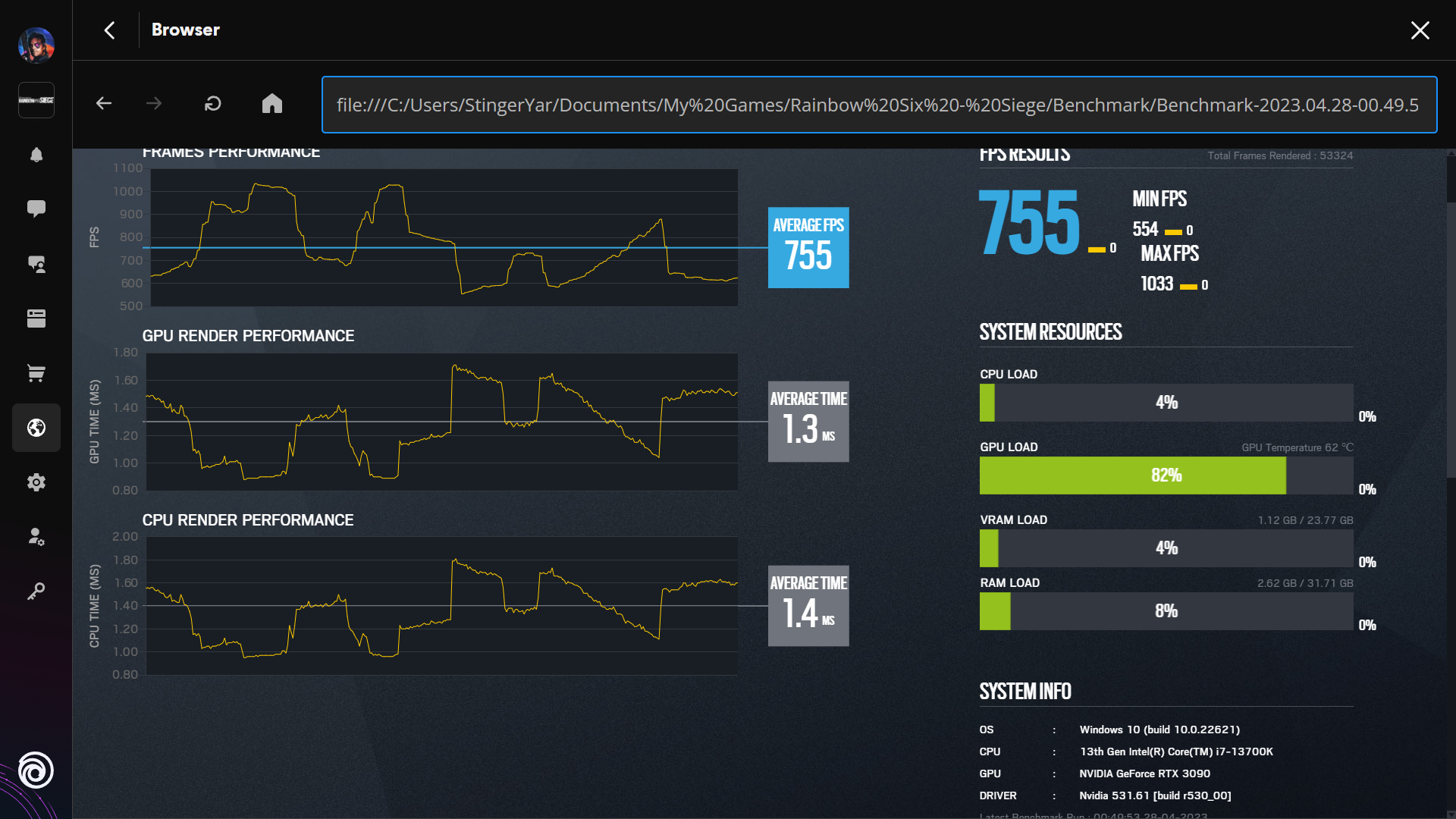The image size is (1456, 819).
Task: Click the refresh/reload button
Action: click(x=213, y=104)
